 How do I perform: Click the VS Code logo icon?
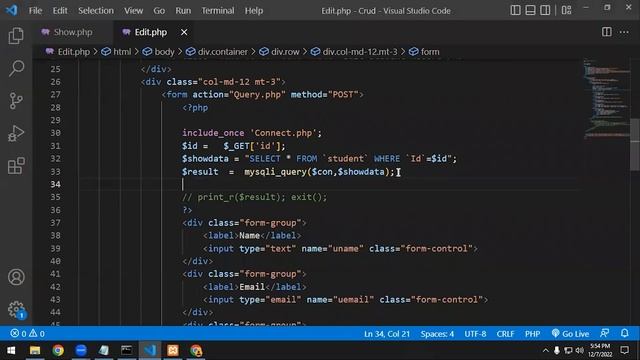pos(11,10)
